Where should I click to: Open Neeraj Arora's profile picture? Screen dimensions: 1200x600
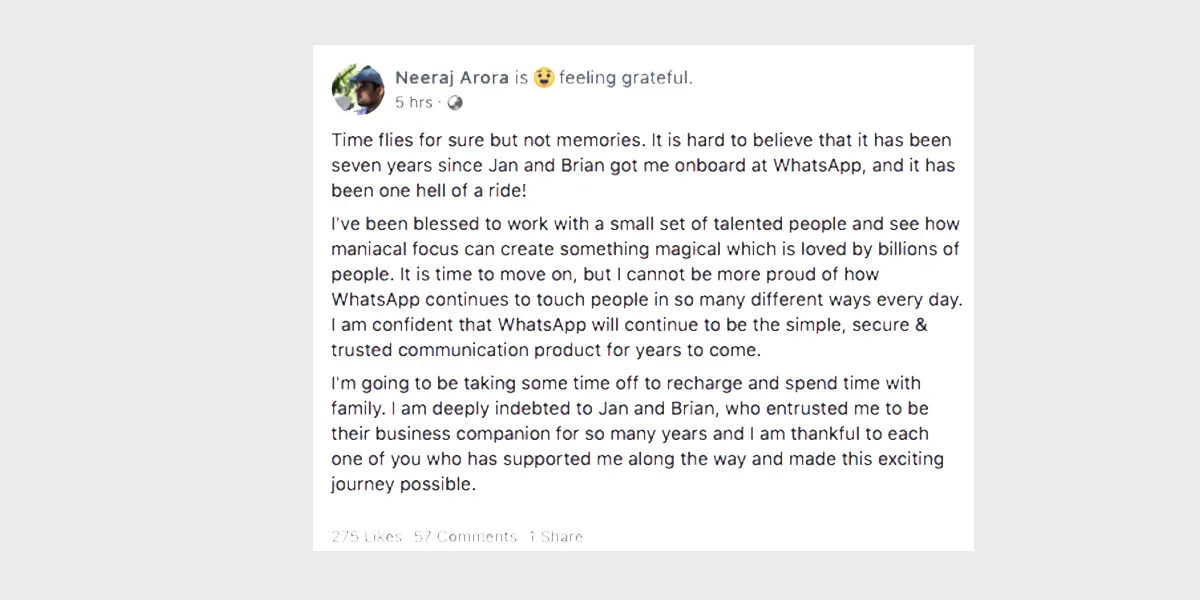click(x=358, y=90)
